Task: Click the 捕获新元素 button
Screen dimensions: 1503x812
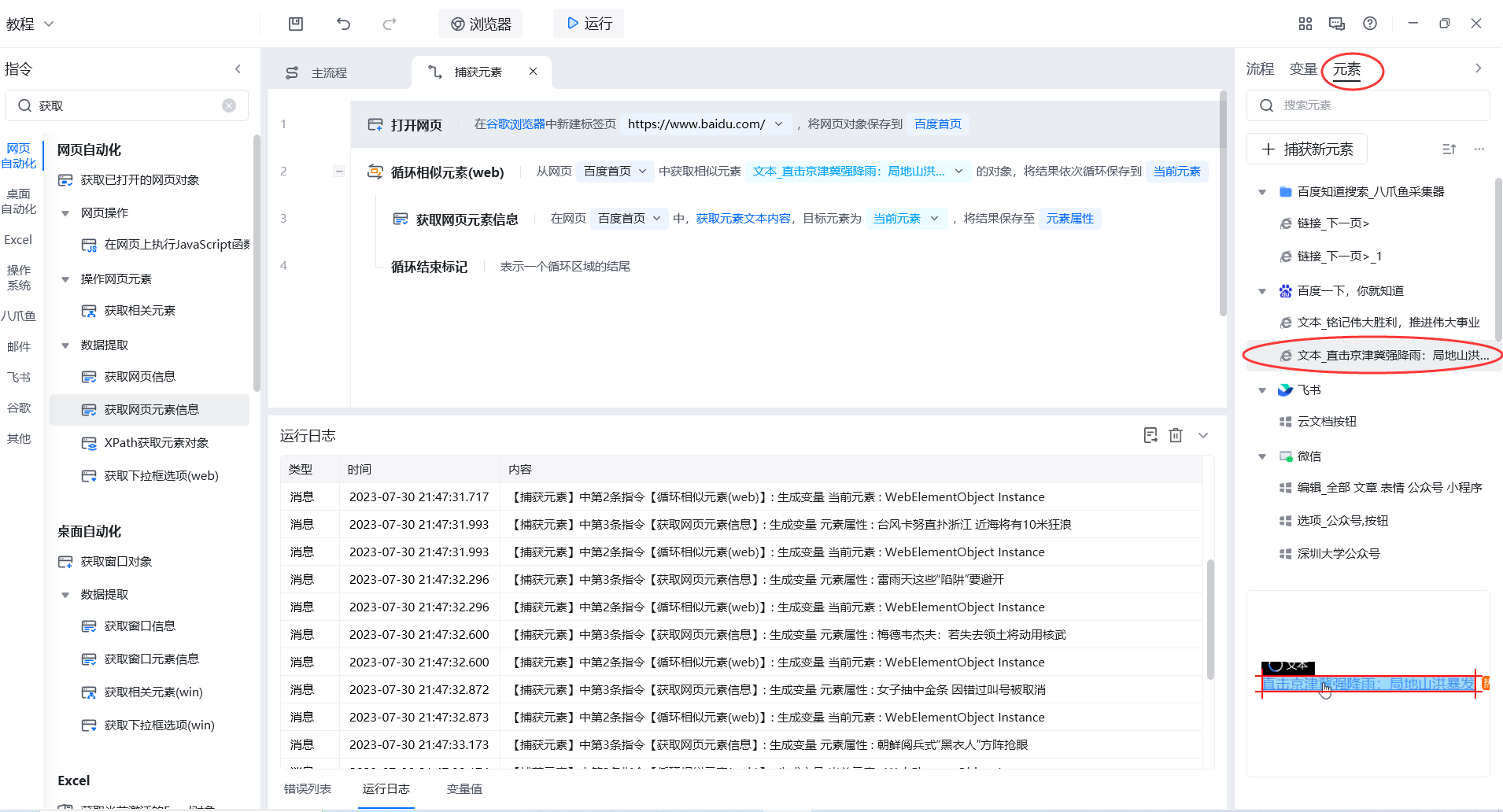Action: click(1307, 149)
